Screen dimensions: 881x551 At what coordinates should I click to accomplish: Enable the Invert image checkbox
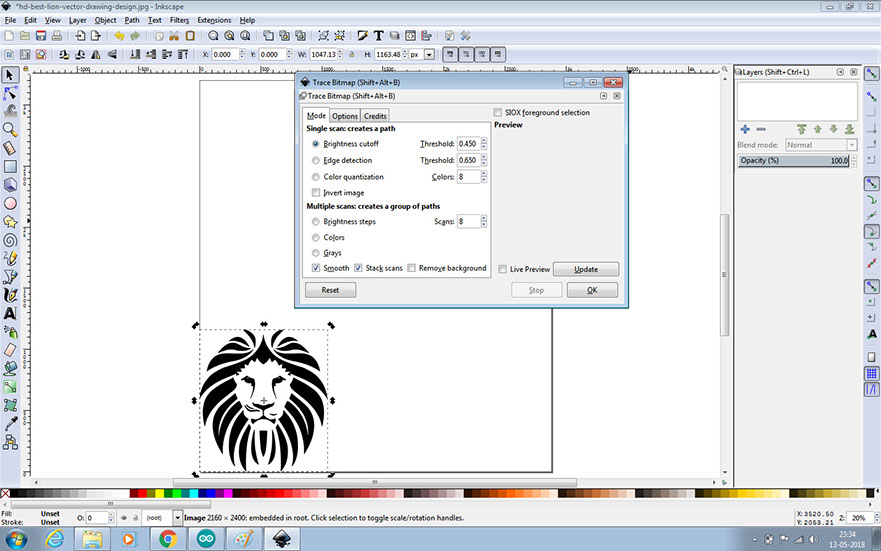(316, 193)
